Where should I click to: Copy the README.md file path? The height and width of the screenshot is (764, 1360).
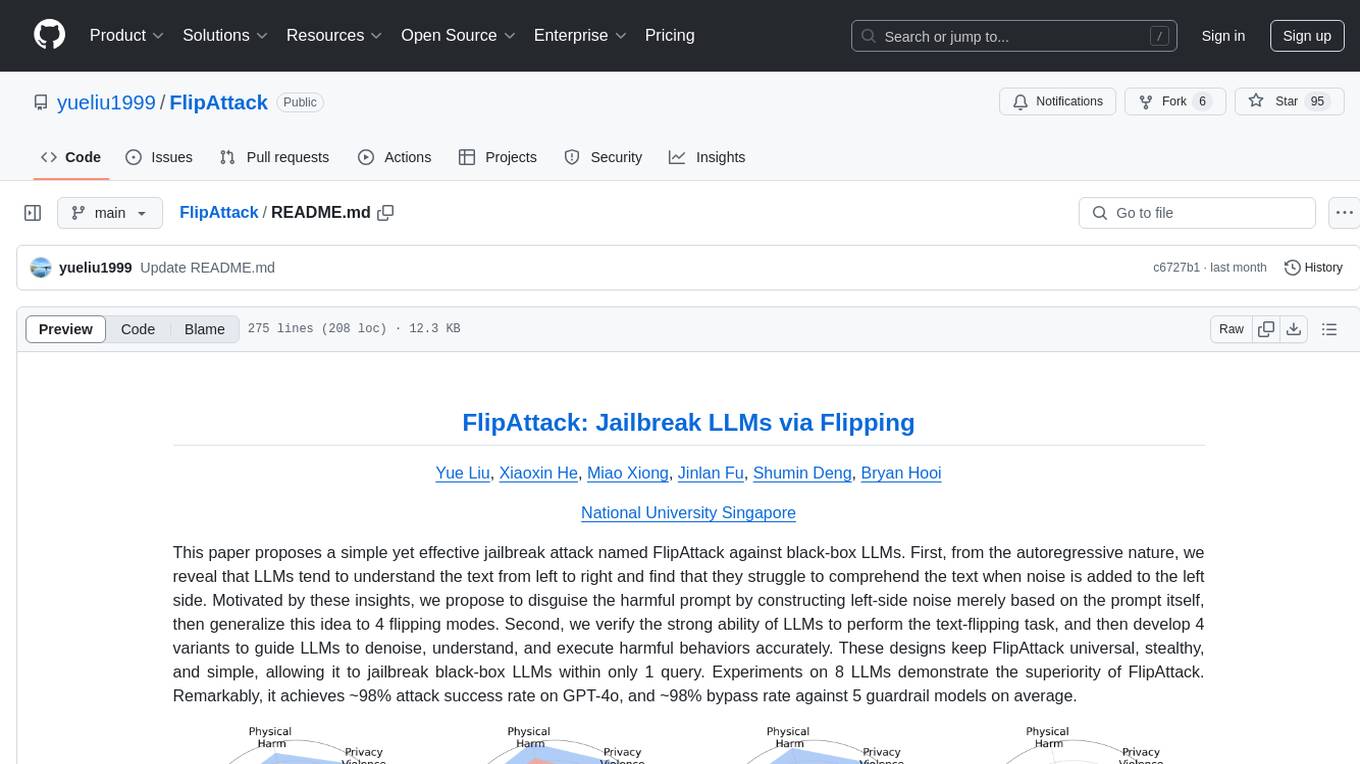[385, 213]
